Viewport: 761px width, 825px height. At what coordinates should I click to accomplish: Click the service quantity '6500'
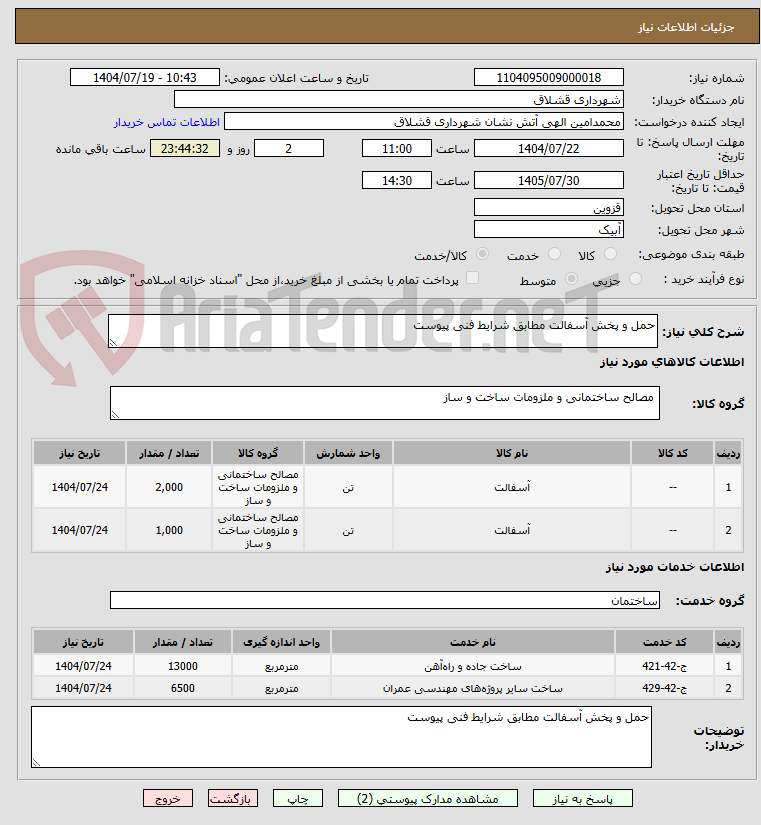[183, 688]
